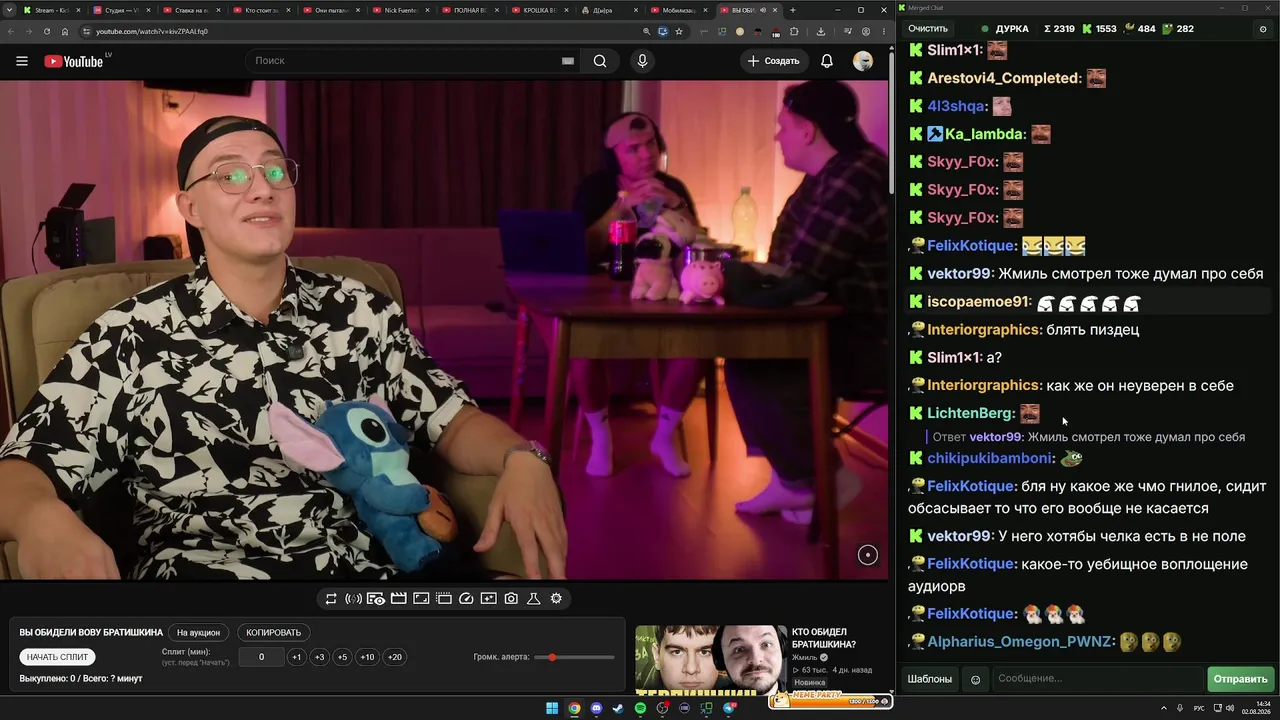Add +5 minutes to the split

tap(342, 657)
